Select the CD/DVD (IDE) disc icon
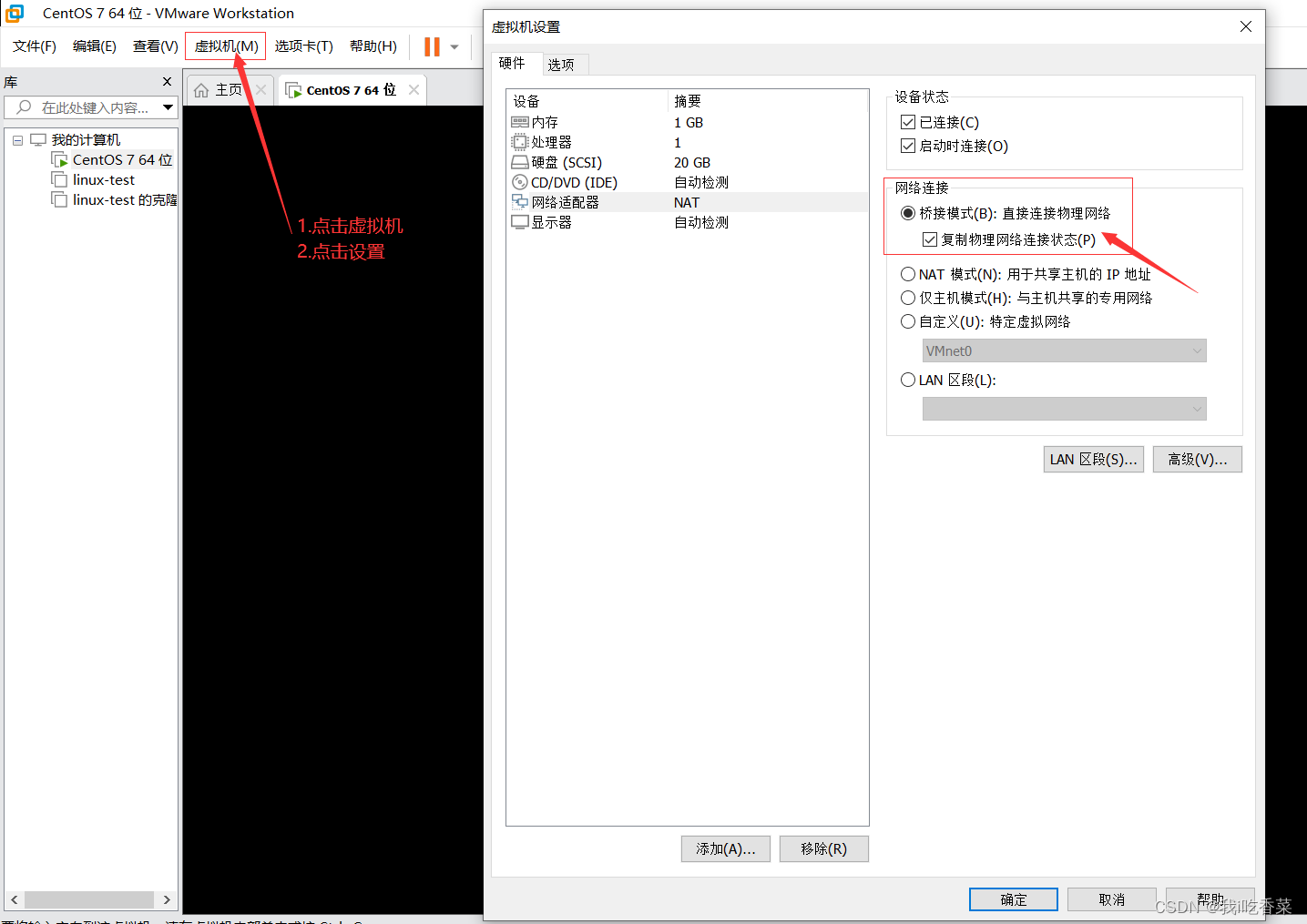Screen dimensions: 1307x924 (520, 182)
